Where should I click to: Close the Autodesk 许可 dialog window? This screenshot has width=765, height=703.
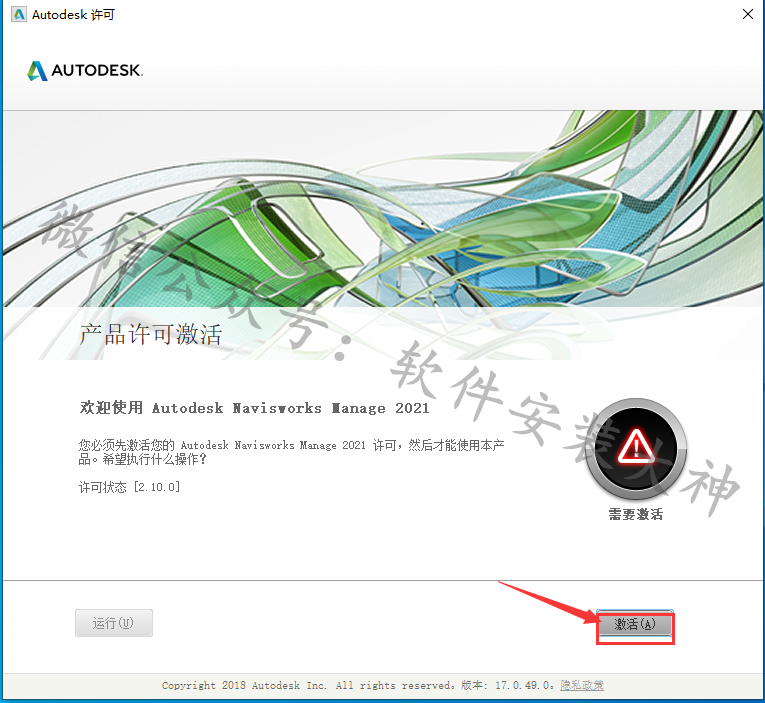(x=747, y=14)
